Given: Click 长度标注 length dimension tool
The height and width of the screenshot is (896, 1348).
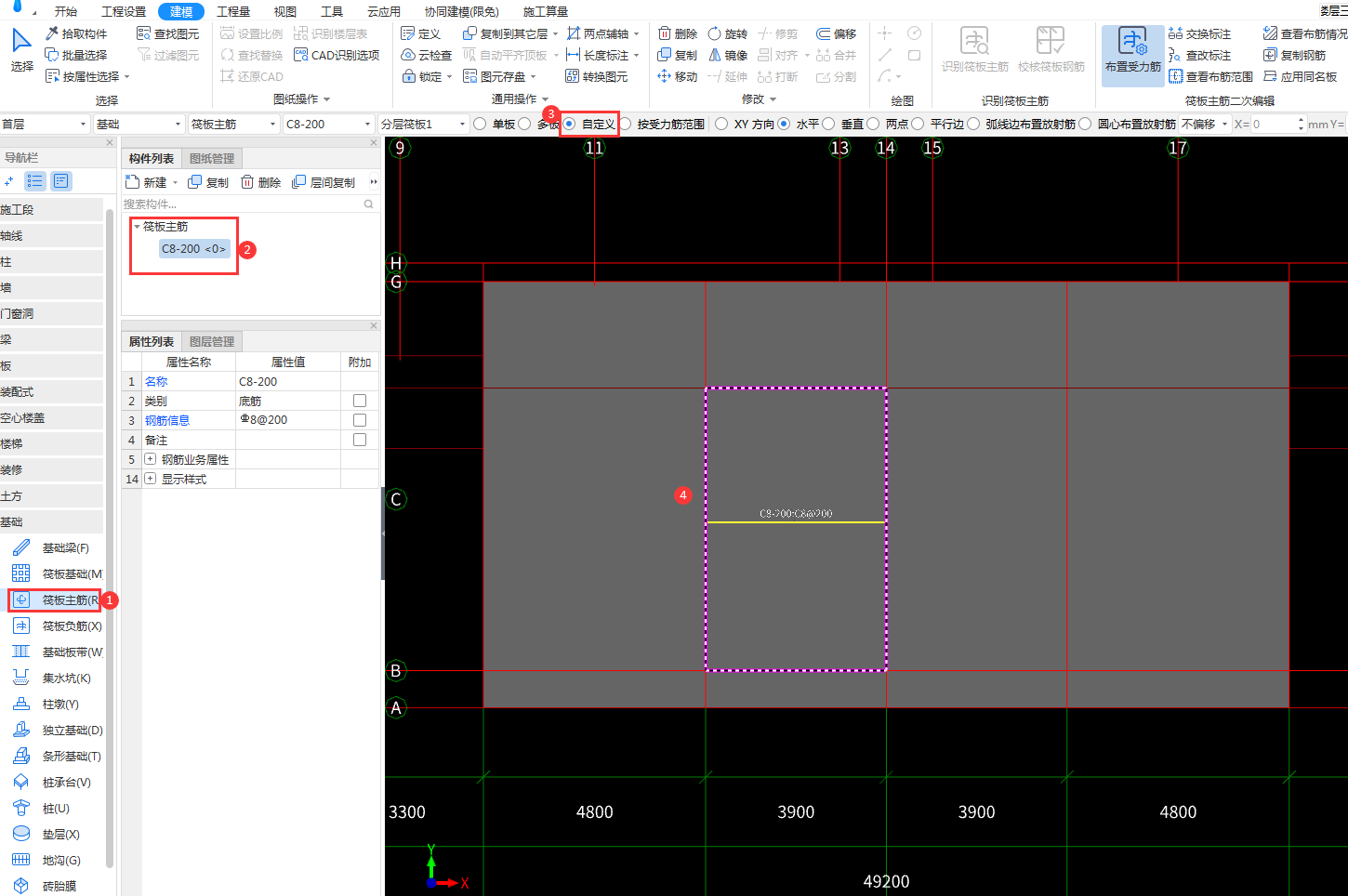Looking at the screenshot, I should [597, 55].
